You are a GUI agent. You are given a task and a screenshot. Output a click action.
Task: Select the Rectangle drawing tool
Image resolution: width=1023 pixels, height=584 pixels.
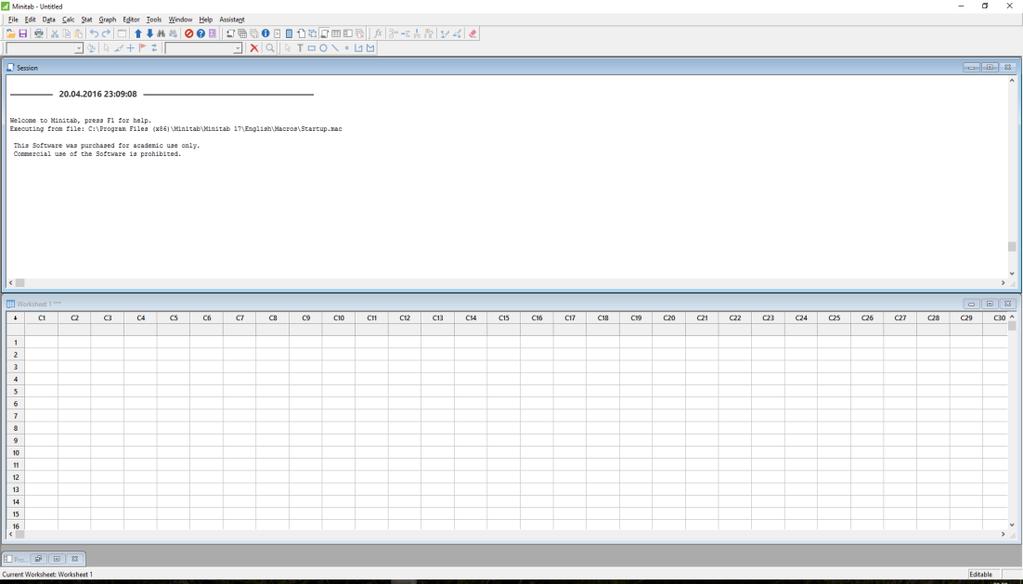(x=311, y=48)
